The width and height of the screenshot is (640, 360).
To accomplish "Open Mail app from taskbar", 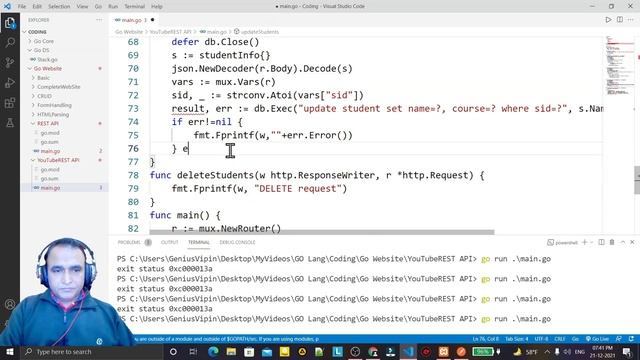I will tap(267, 351).
